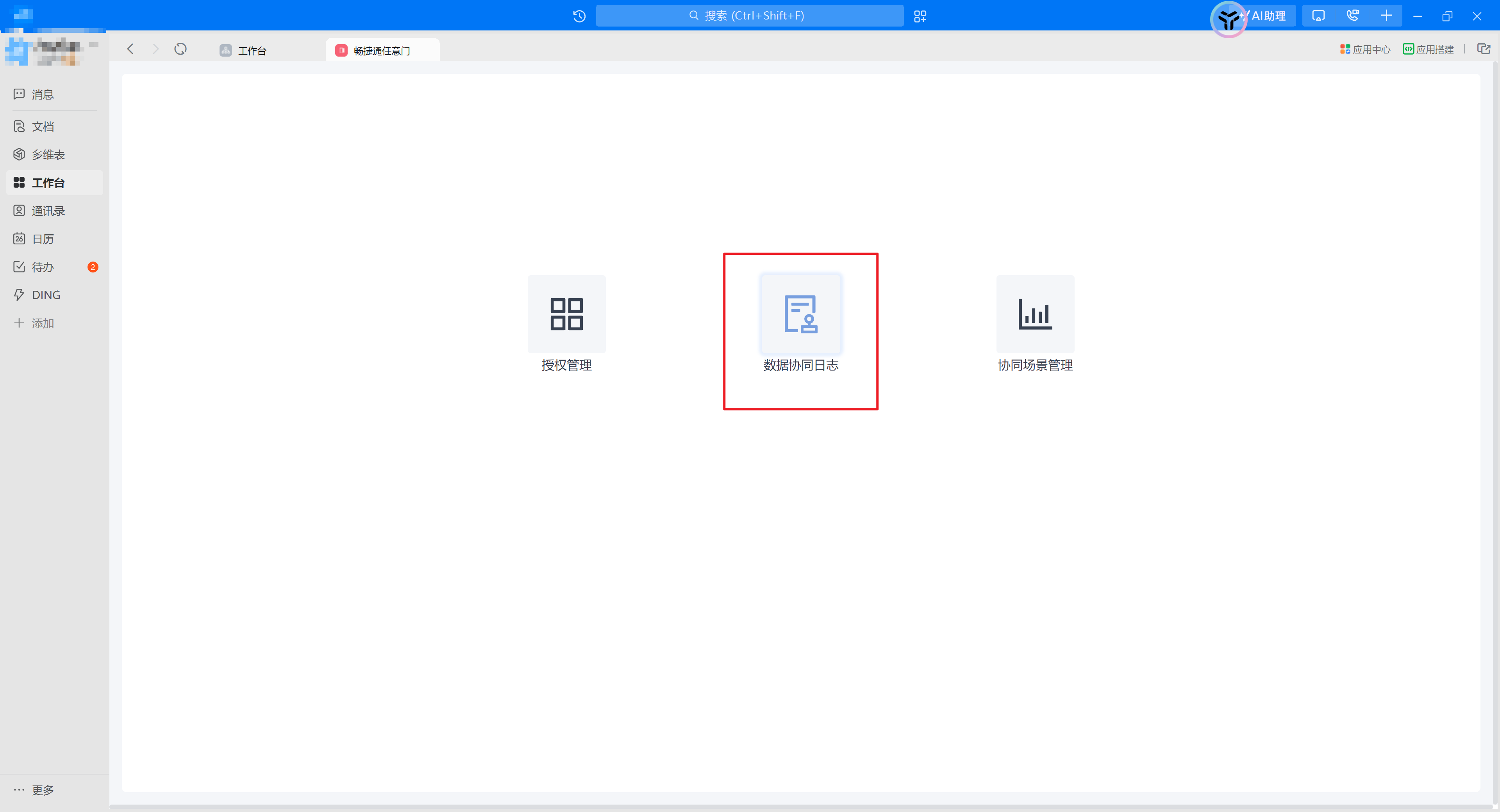Click the user avatar in the sidebar
1500x812 pixels.
click(x=16, y=52)
